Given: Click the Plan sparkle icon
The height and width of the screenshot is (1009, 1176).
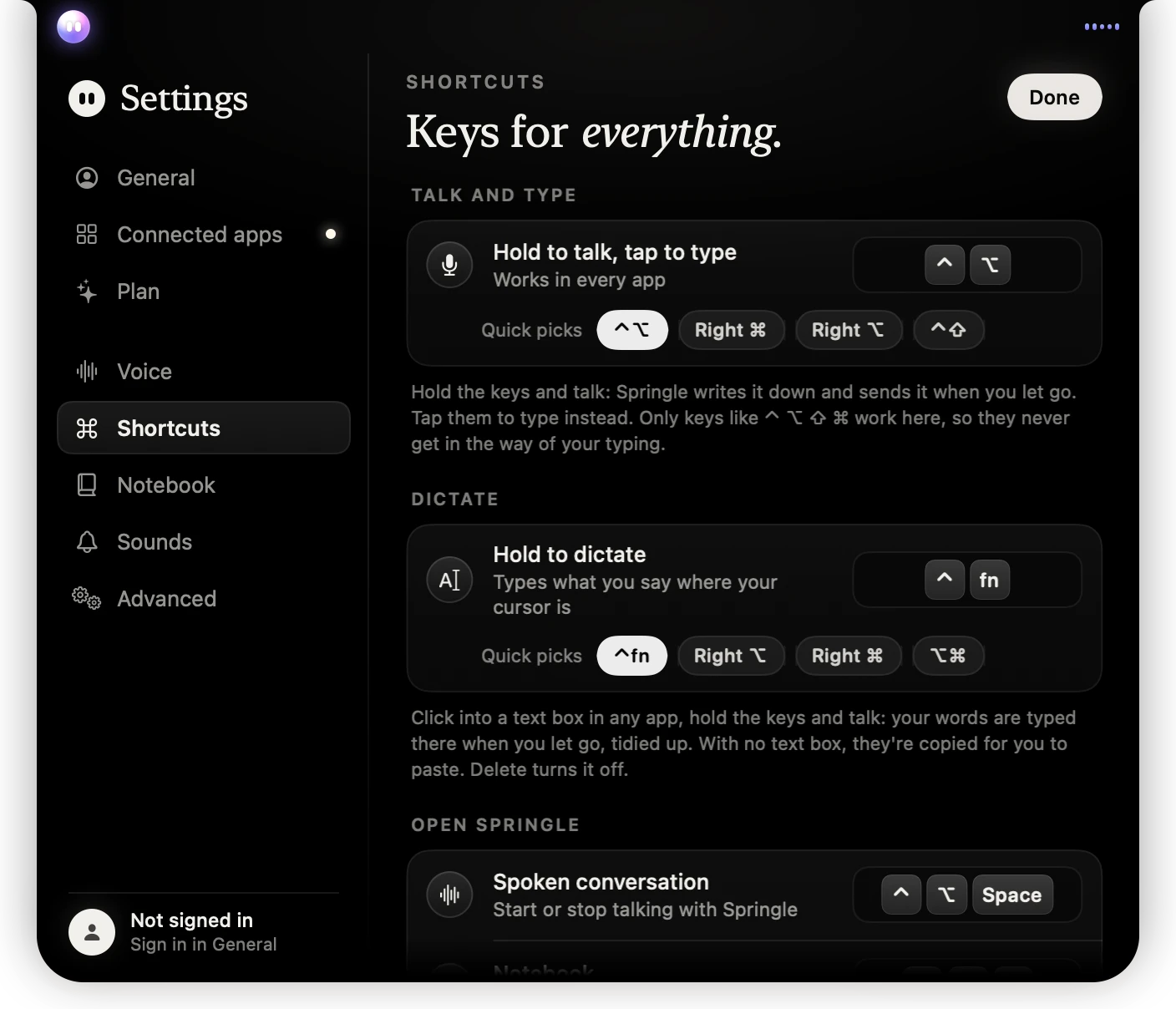Looking at the screenshot, I should pyautogui.click(x=87, y=292).
